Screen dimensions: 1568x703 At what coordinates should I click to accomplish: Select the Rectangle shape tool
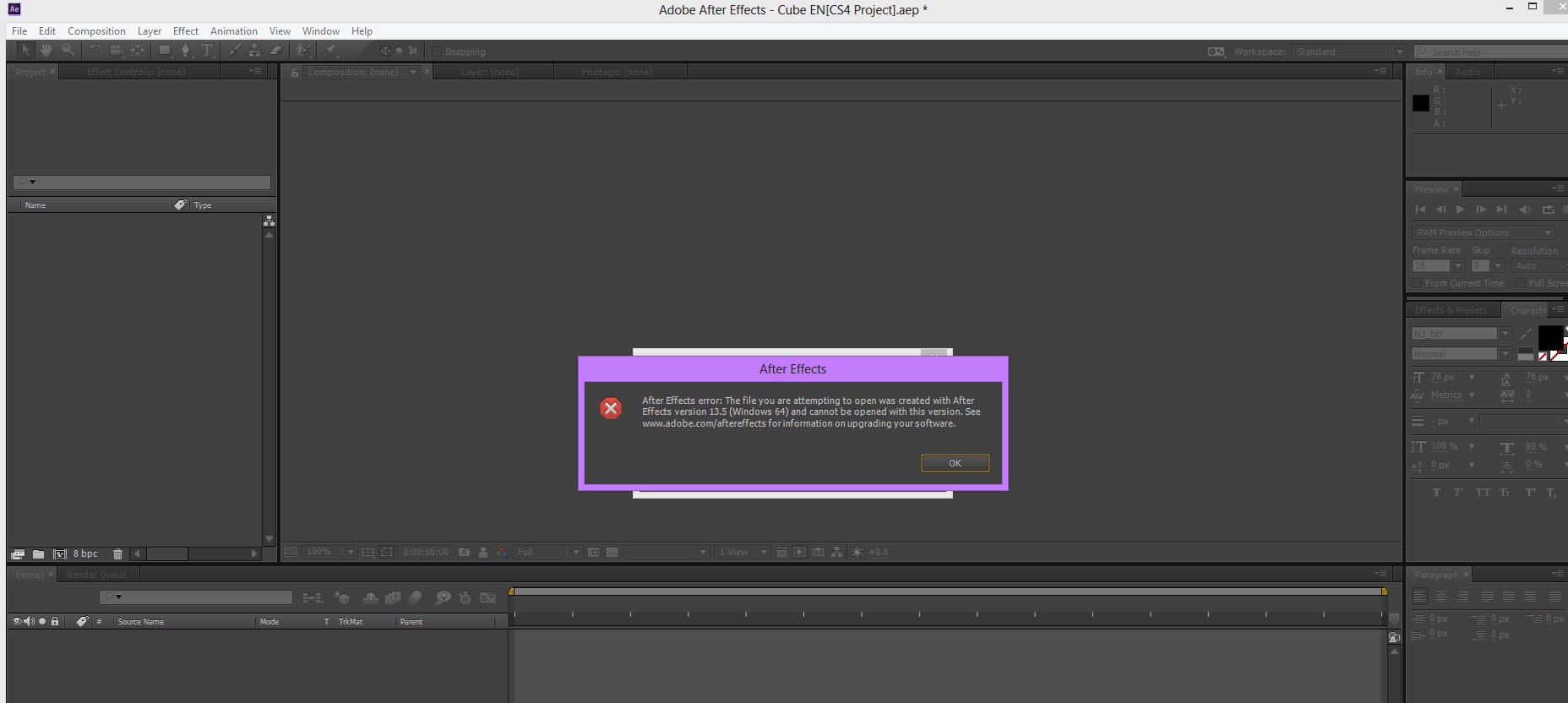point(165,51)
